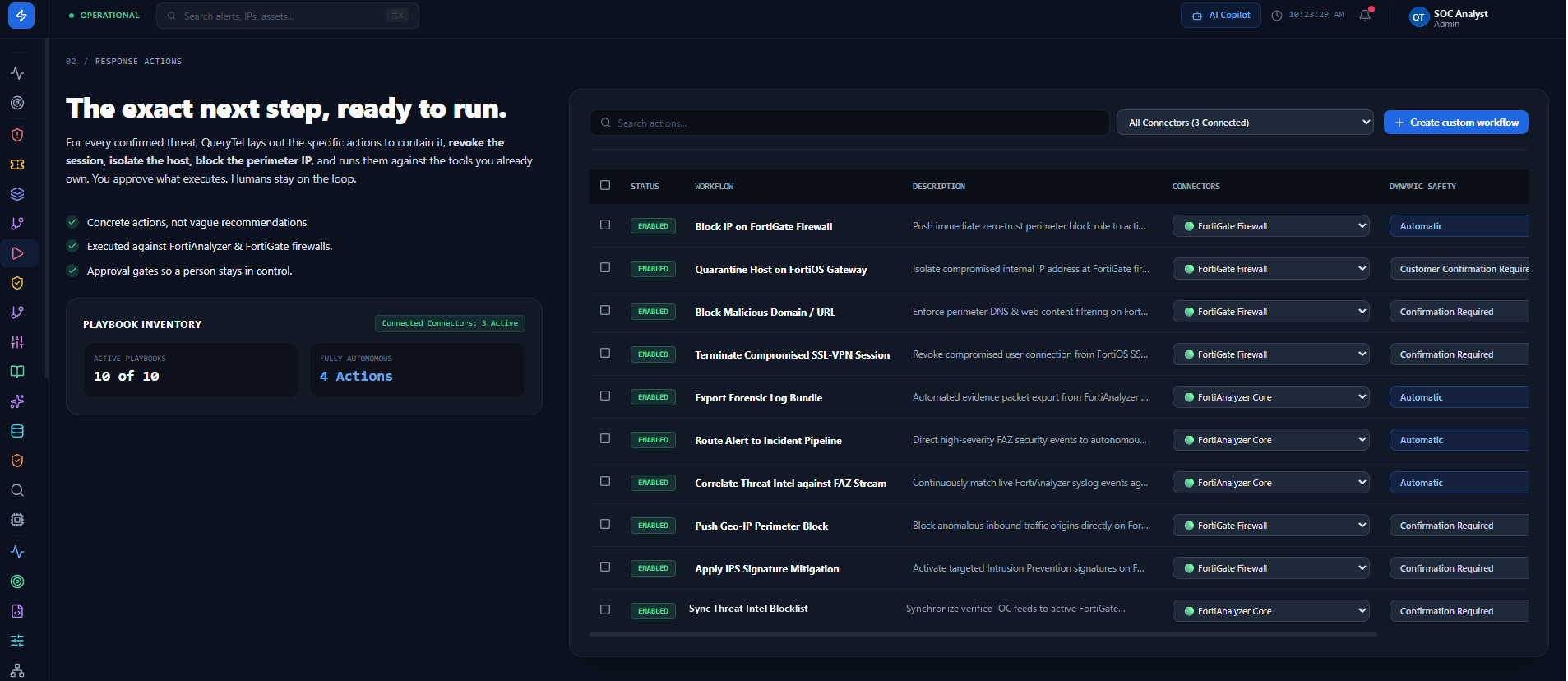Click the Export Forensic Log Bundle workflow name
Screen dimensions: 1568x681
click(758, 397)
